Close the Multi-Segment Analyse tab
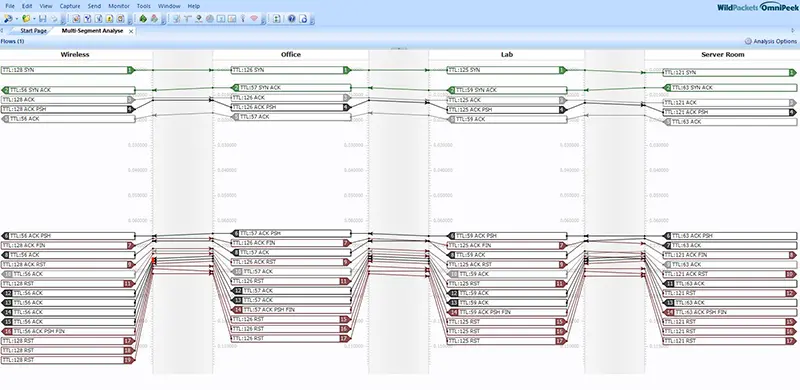 131,31
